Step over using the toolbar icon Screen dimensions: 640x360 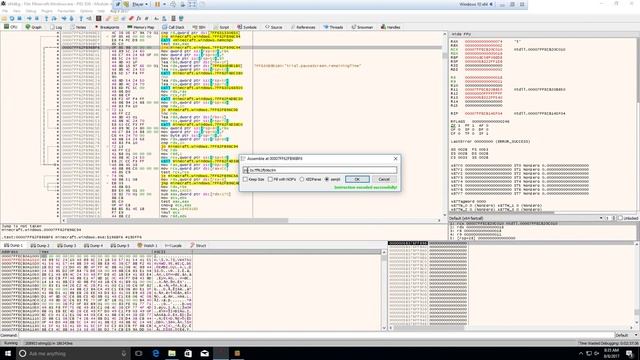point(54,18)
